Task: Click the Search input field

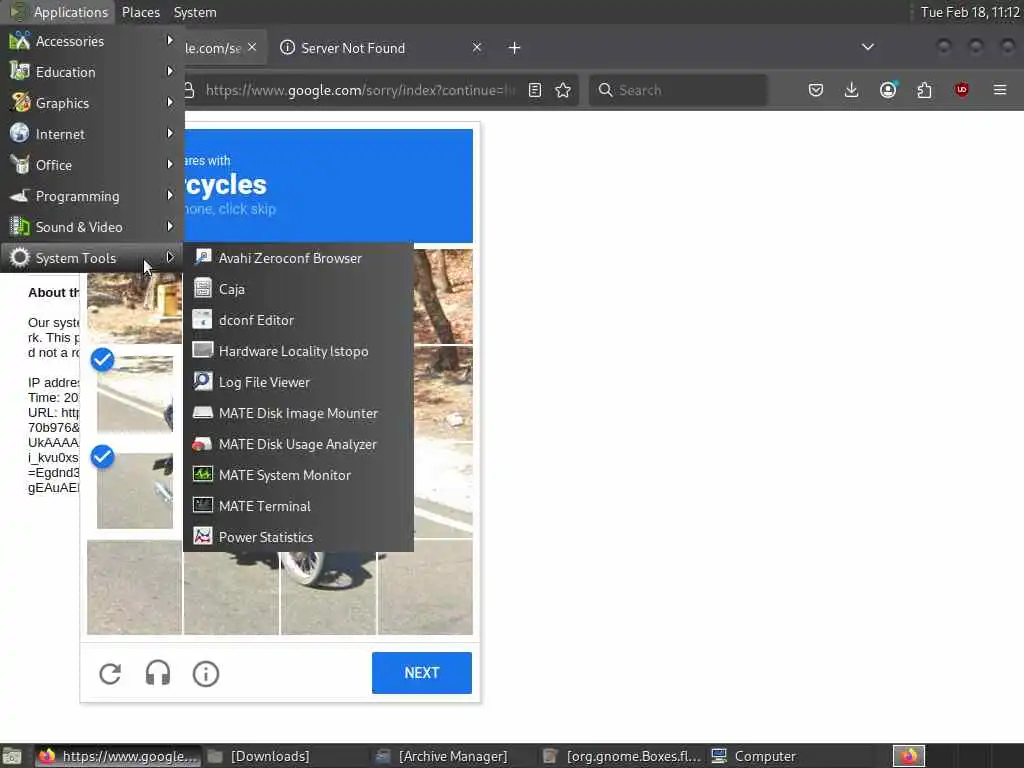Action: (678, 90)
